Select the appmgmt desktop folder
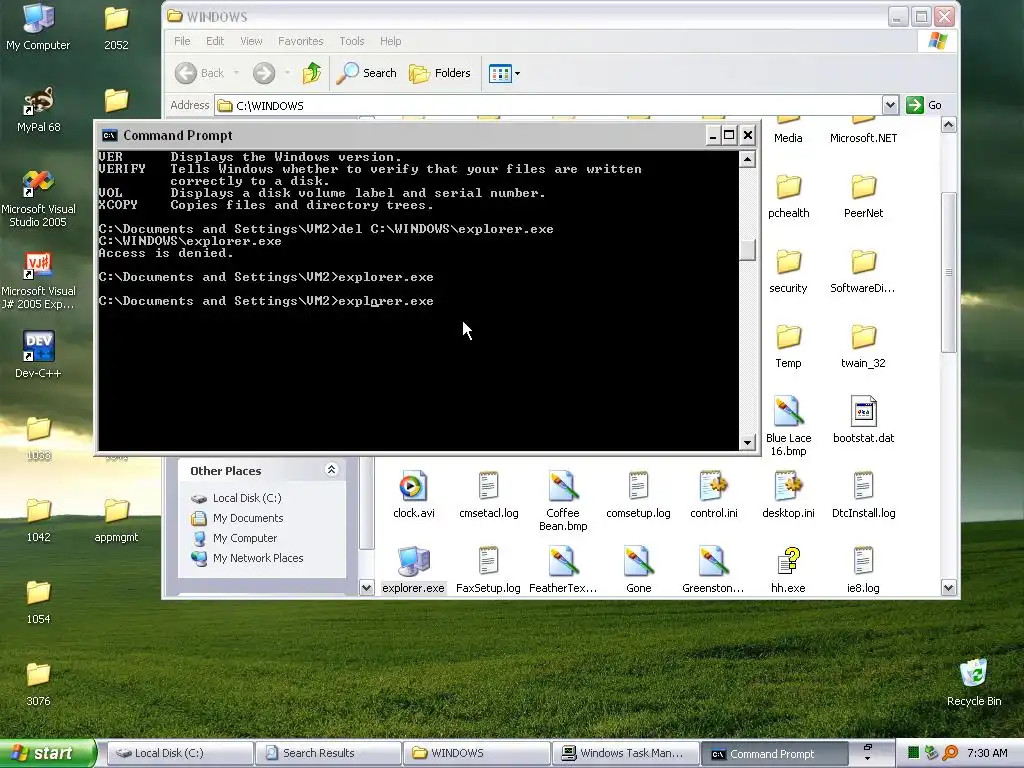The height and width of the screenshot is (768, 1024). click(116, 520)
